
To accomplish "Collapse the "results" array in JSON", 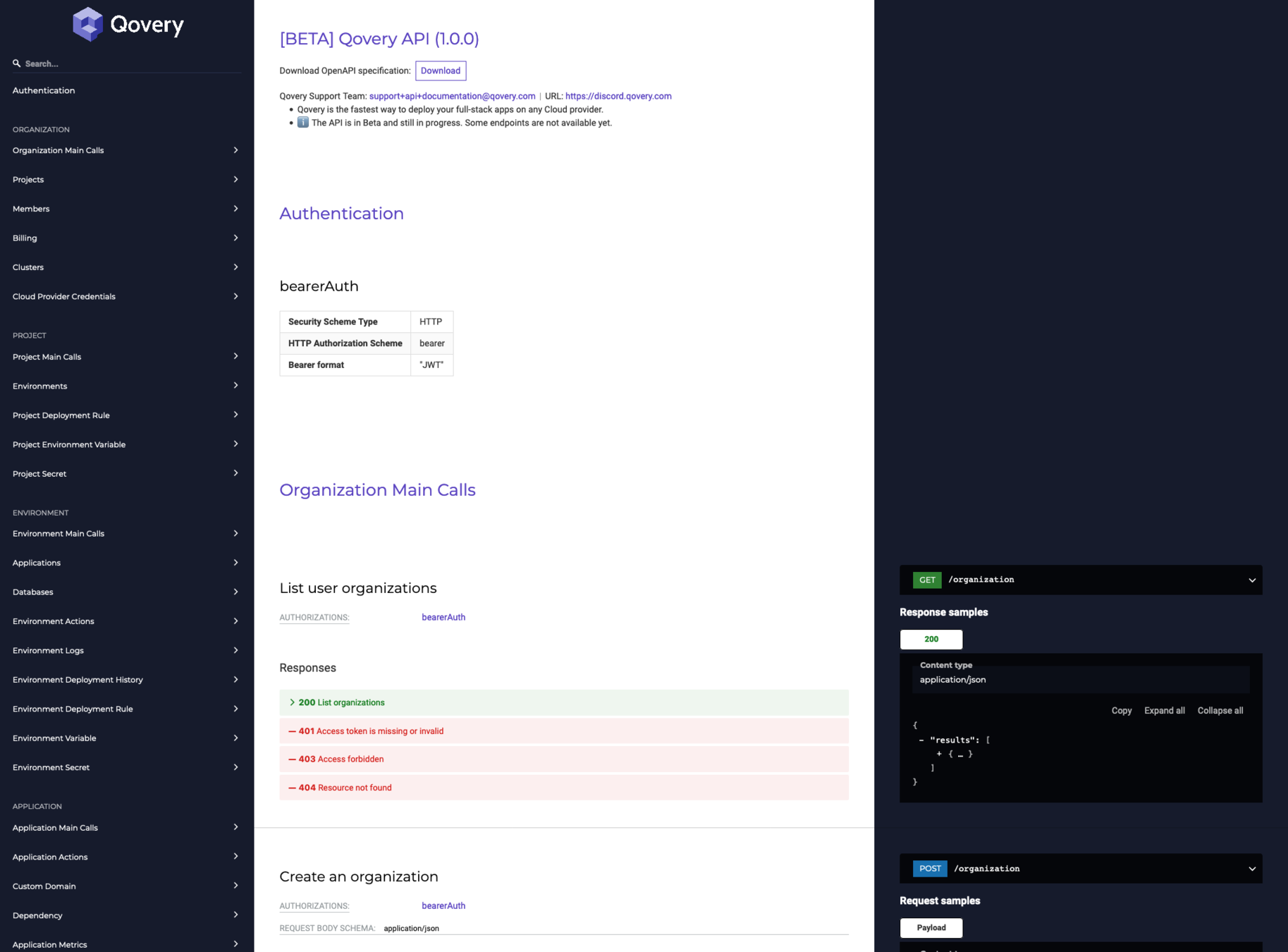I will click(921, 740).
